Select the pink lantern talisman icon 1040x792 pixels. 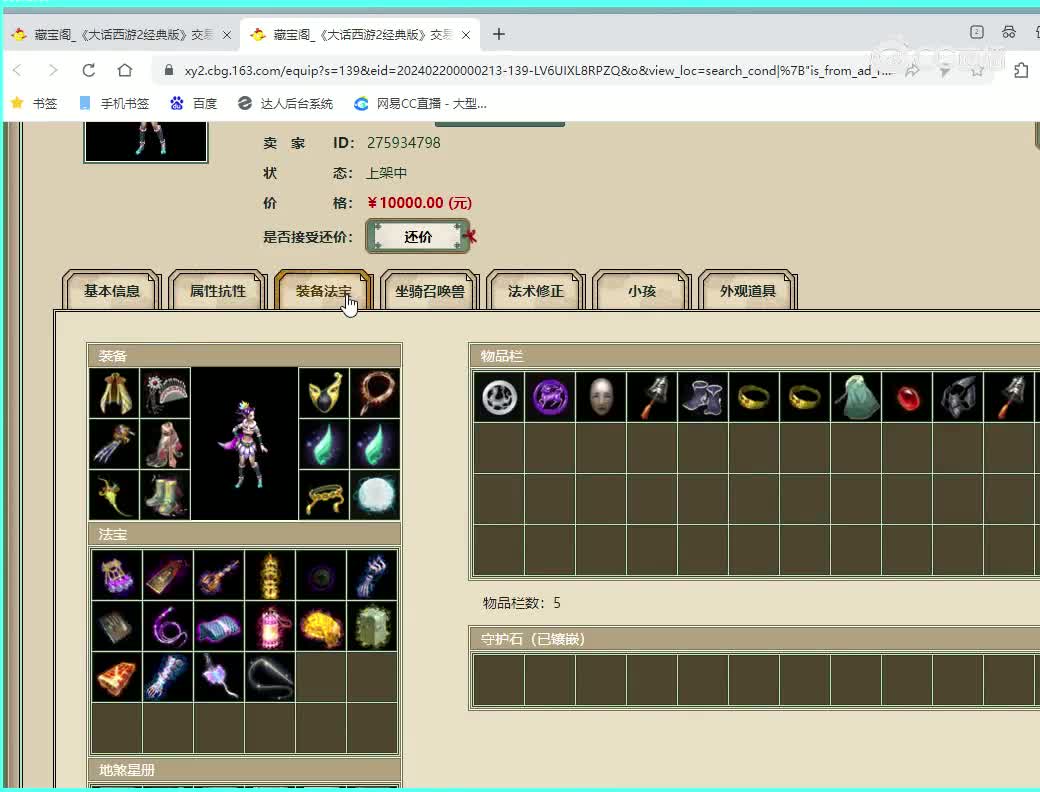coord(270,626)
